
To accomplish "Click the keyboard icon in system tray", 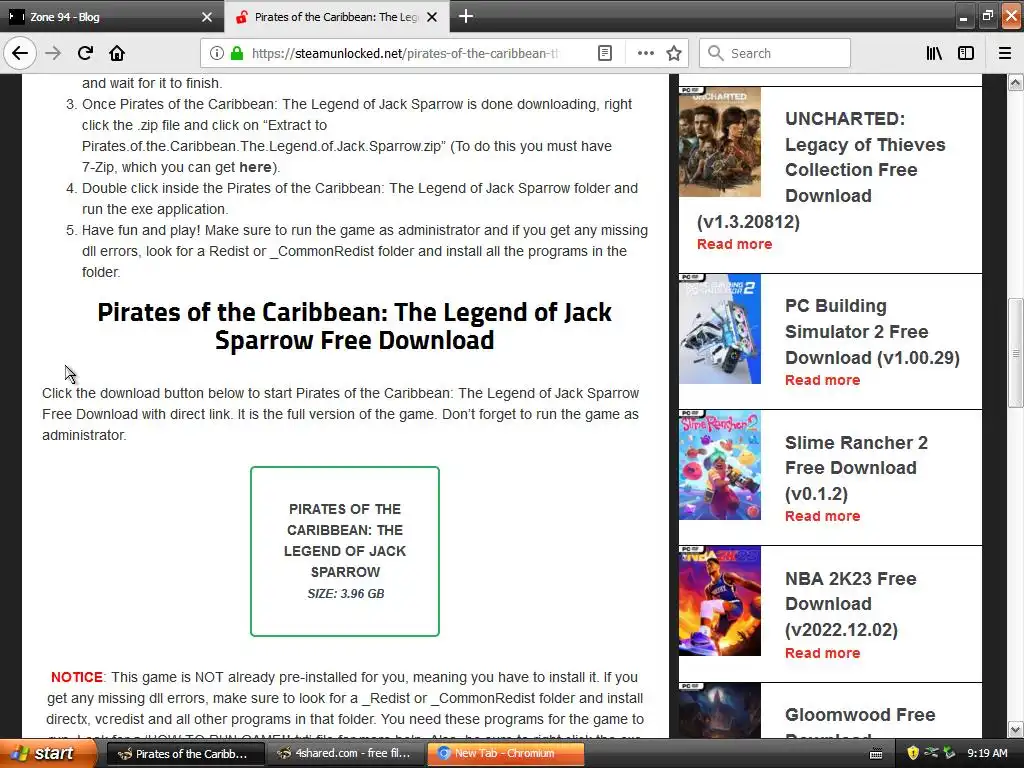I will (x=876, y=754).
